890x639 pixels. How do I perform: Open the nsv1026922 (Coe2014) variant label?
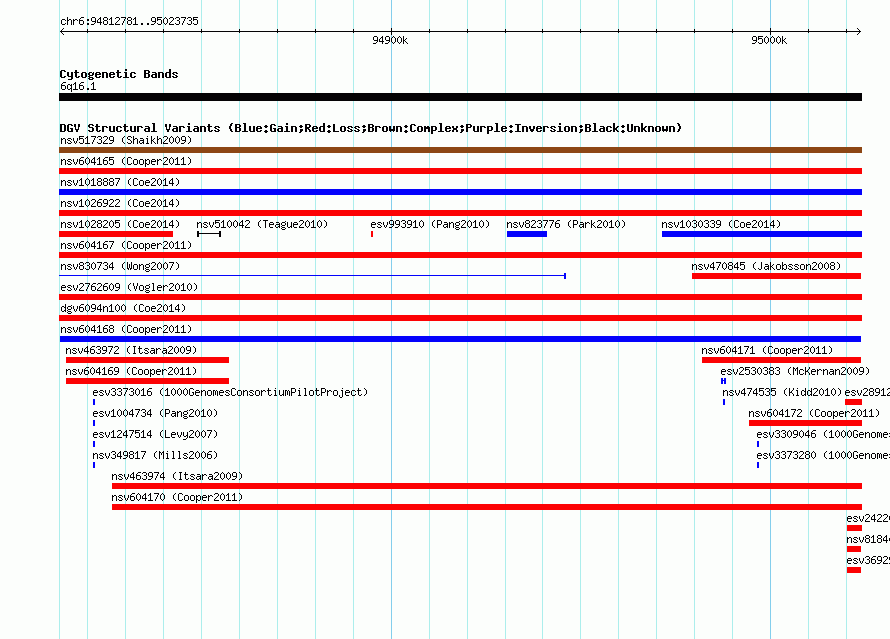(x=120, y=203)
